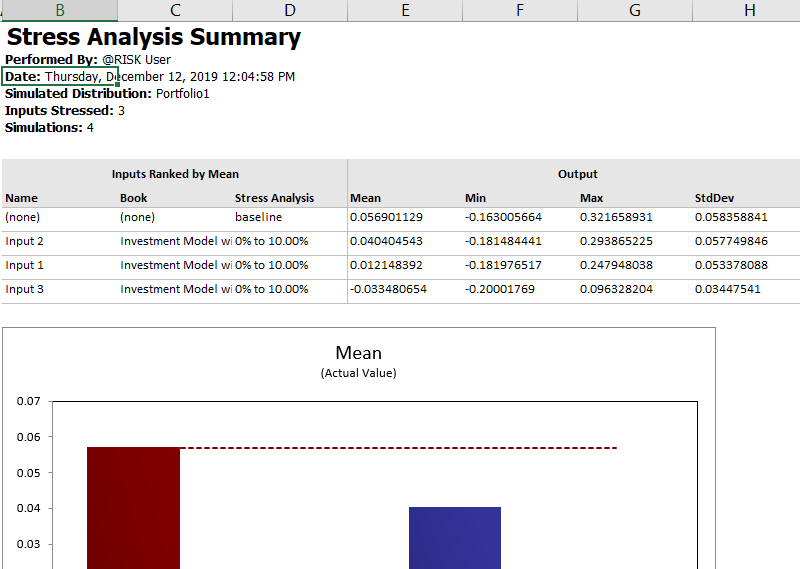800x569 pixels.
Task: Select the Stress Analysis Summary title cell
Action: (x=154, y=38)
